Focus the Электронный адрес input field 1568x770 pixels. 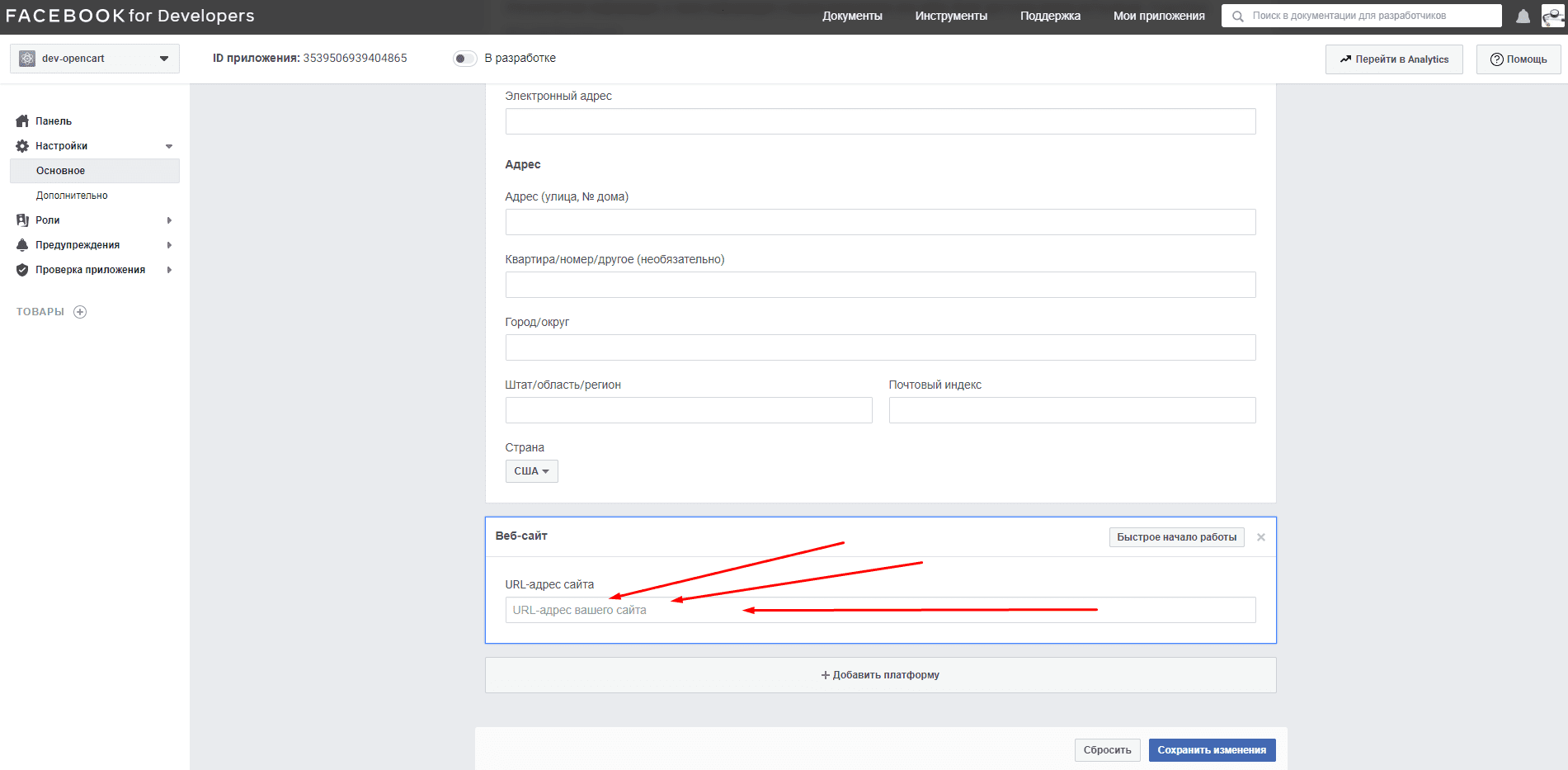click(x=880, y=121)
